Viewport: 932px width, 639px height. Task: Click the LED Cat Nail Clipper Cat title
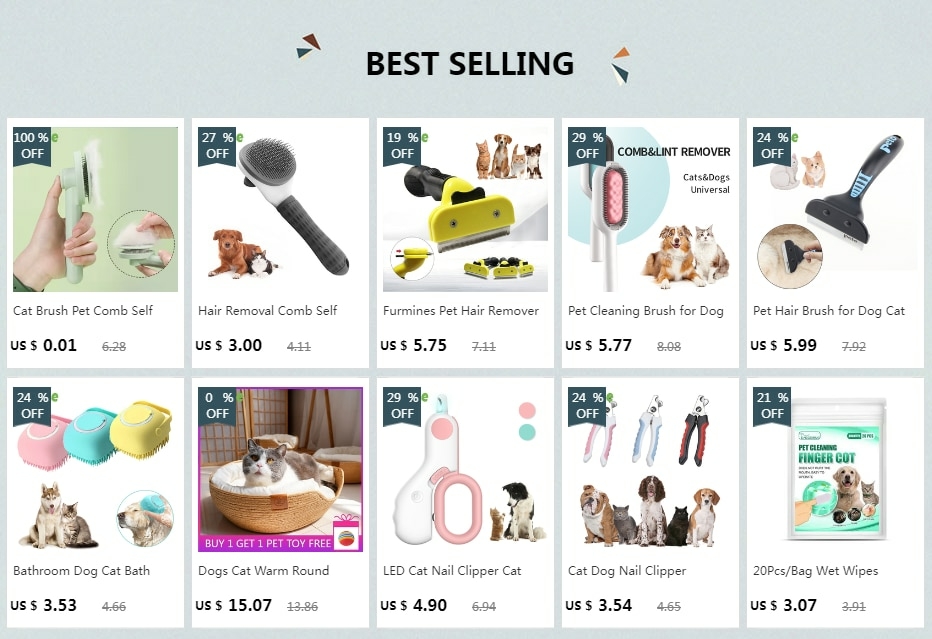point(452,571)
